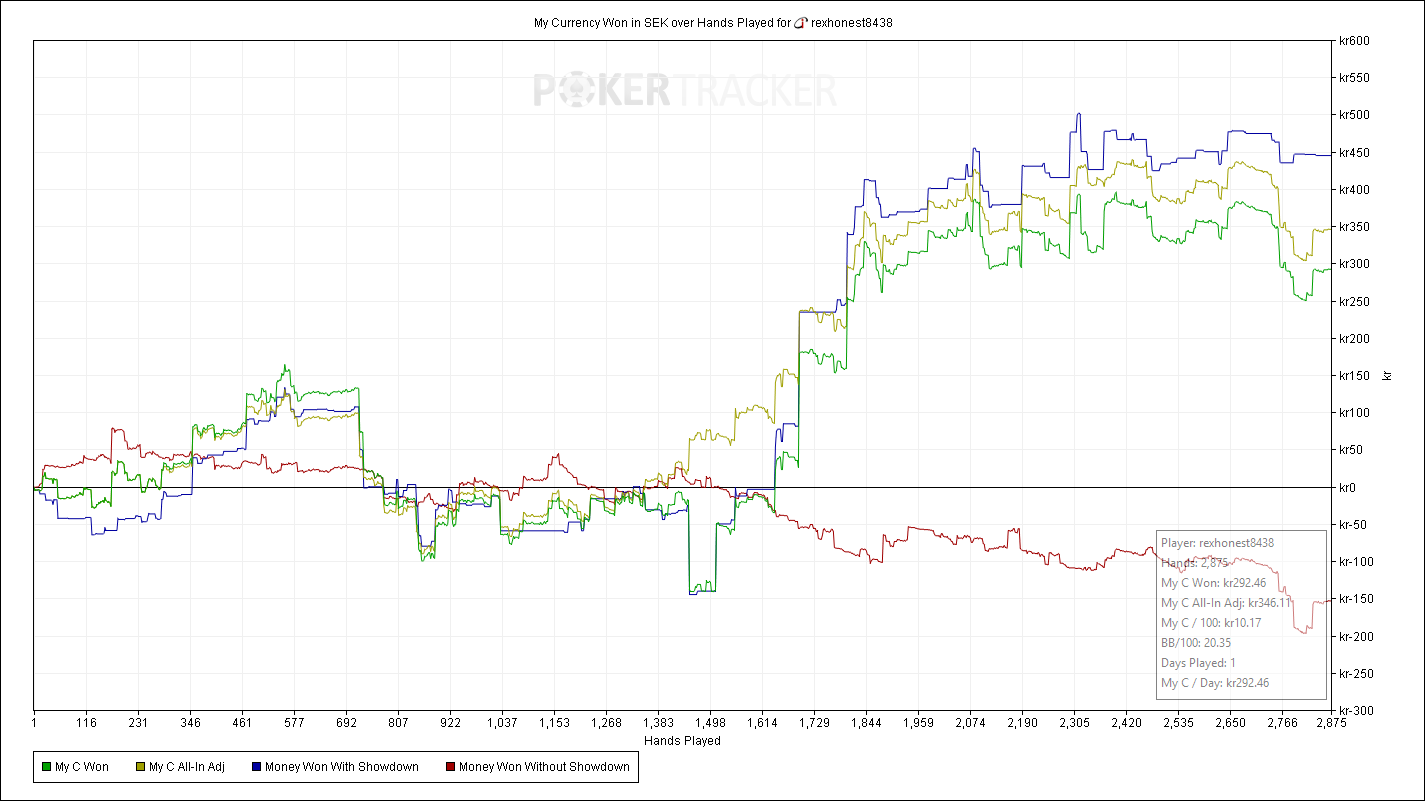Click the 'kr250' y-axis label
1425x801 pixels.
click(x=1353, y=302)
